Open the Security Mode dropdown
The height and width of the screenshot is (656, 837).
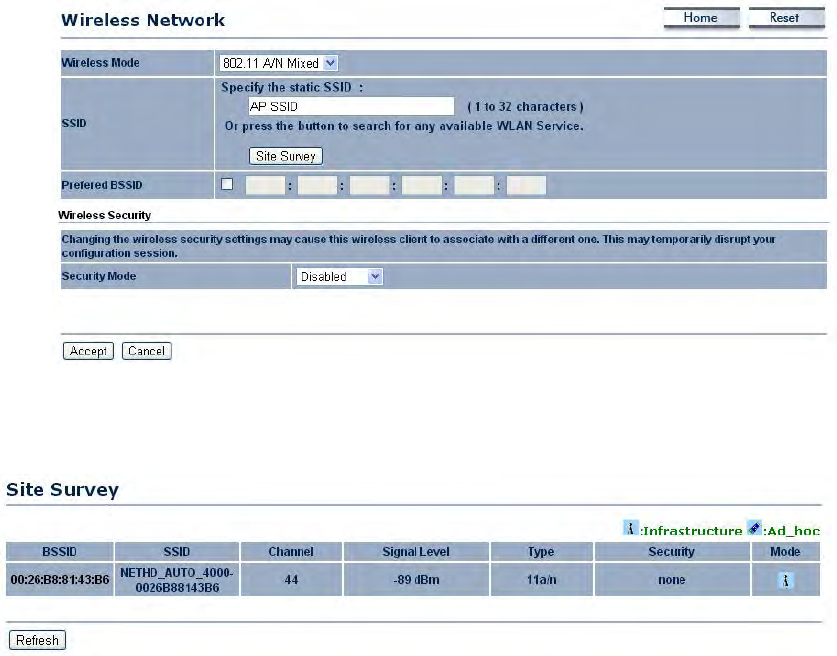click(x=339, y=276)
